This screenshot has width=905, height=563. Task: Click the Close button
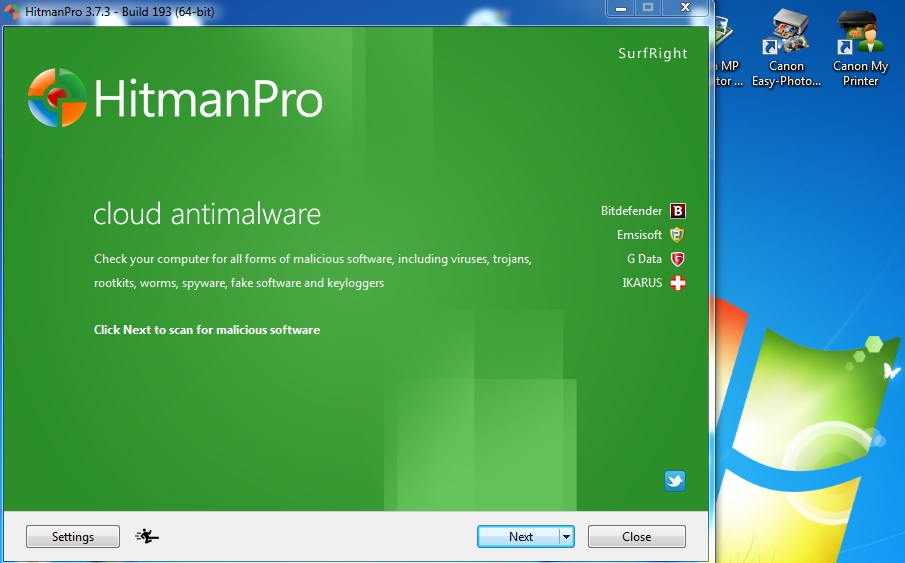637,536
